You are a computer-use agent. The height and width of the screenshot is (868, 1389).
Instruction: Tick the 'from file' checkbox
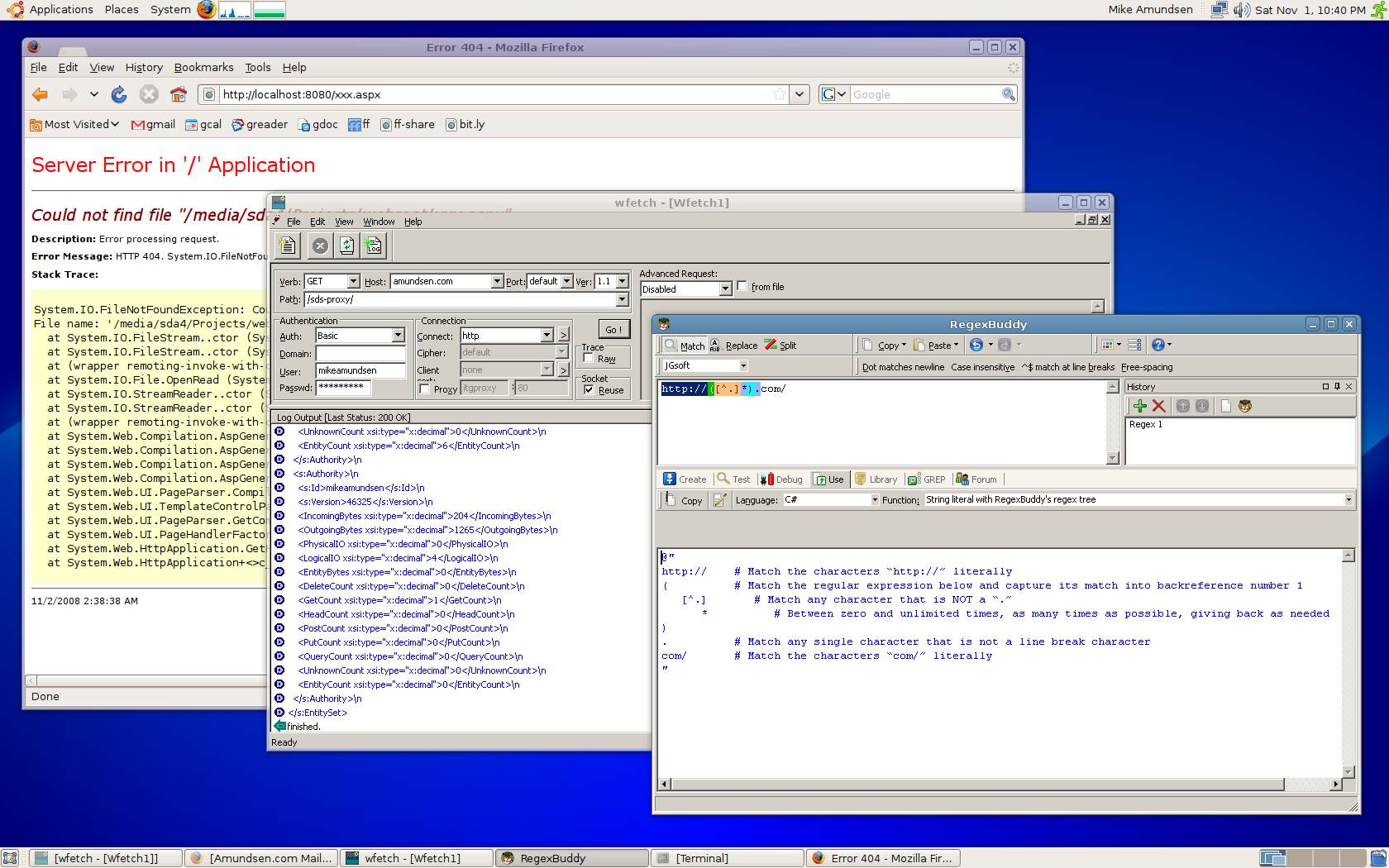tap(742, 286)
